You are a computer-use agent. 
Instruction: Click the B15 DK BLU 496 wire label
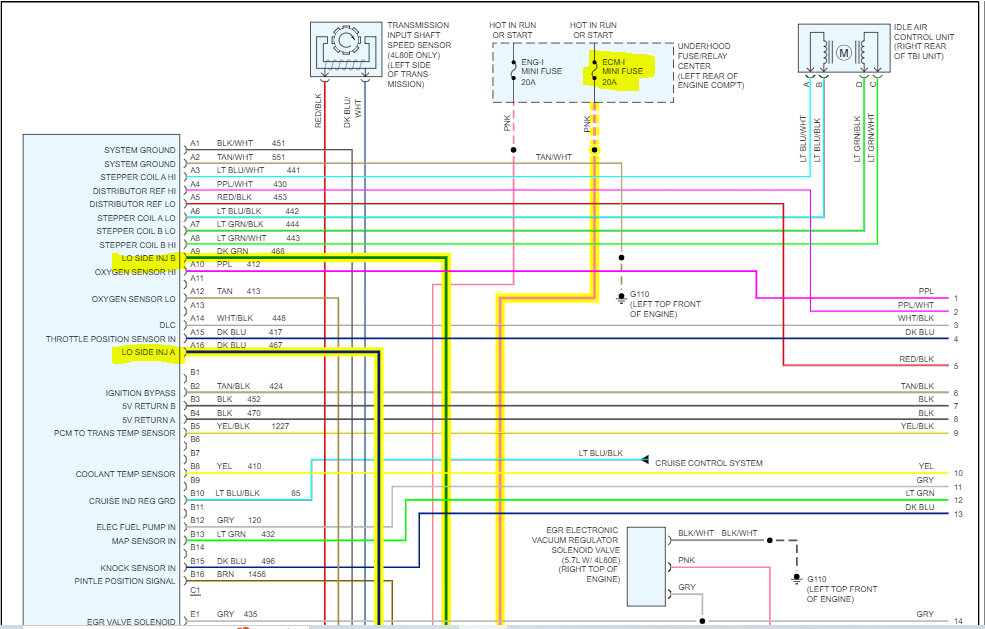pyautogui.click(x=232, y=561)
